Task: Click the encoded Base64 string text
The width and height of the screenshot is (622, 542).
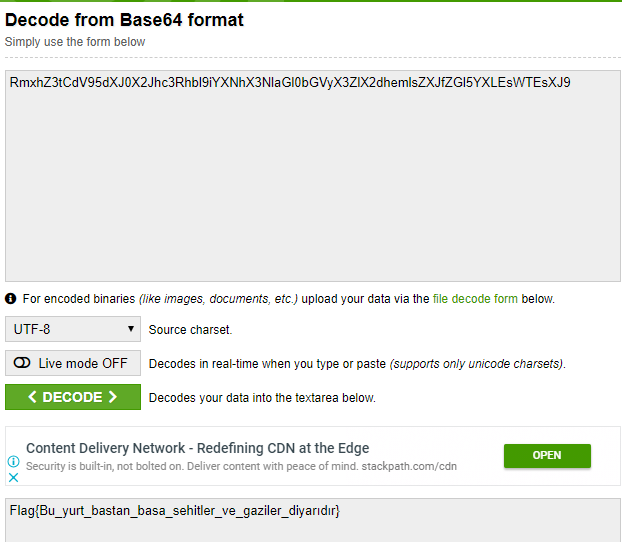Action: (x=290, y=82)
